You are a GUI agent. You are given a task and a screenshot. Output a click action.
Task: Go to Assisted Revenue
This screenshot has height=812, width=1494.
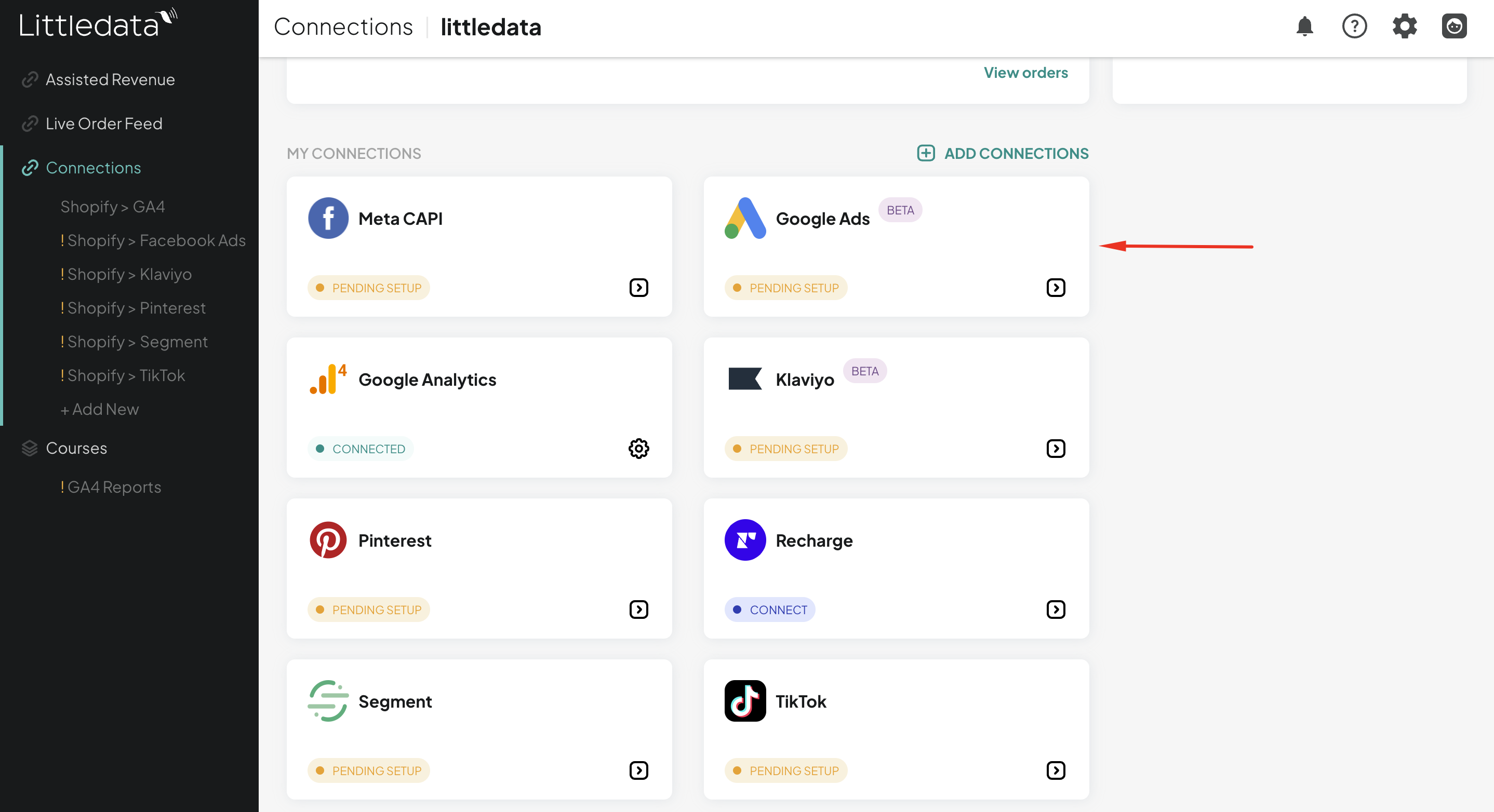coord(110,80)
